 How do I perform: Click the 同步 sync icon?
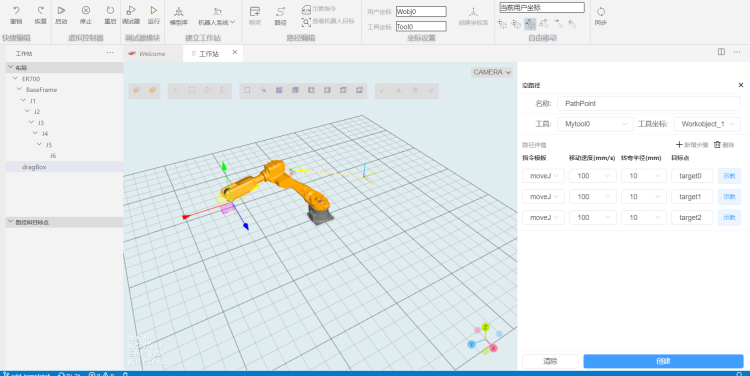pyautogui.click(x=601, y=11)
